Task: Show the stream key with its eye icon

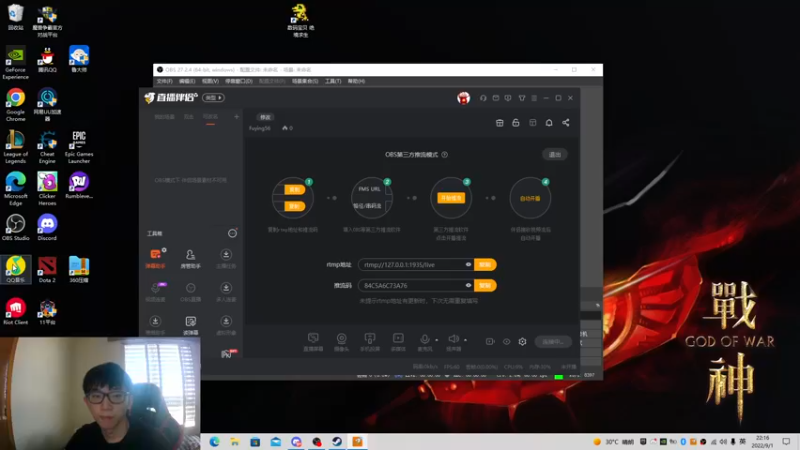Action: pyautogui.click(x=468, y=285)
